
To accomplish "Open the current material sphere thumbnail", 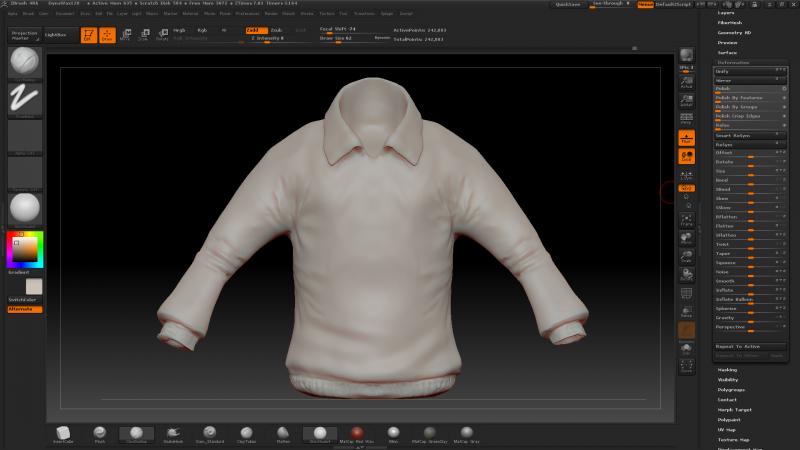I will click(24, 208).
